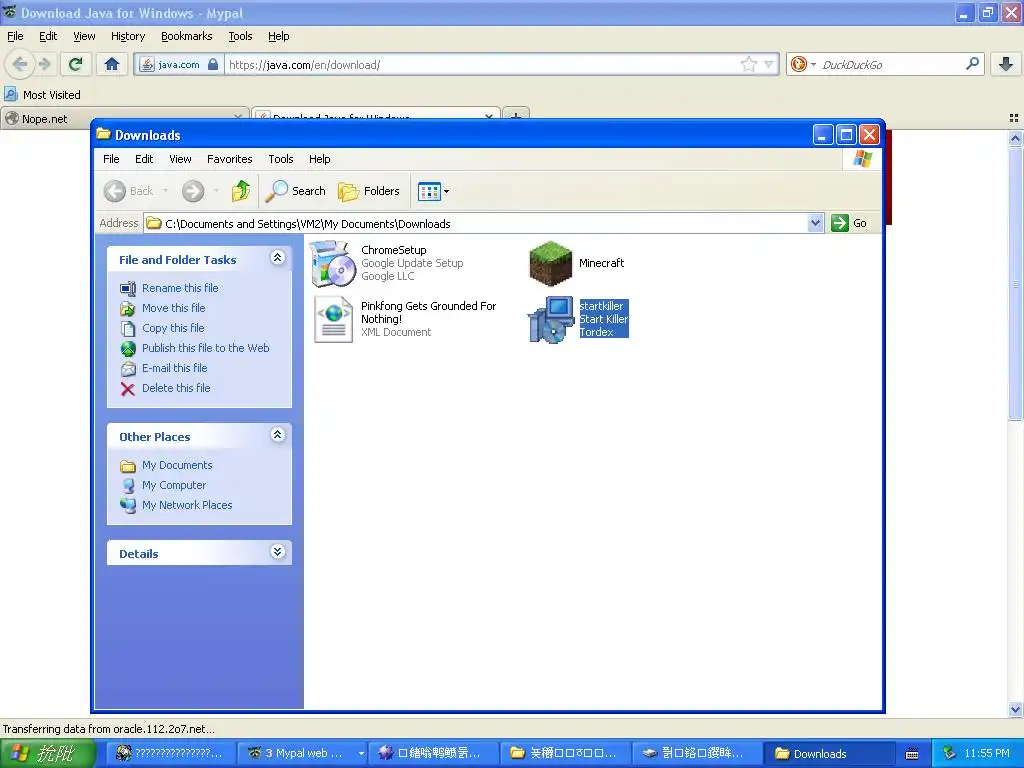This screenshot has width=1024, height=768.
Task: Click the network tray icon
Action: tap(950, 753)
